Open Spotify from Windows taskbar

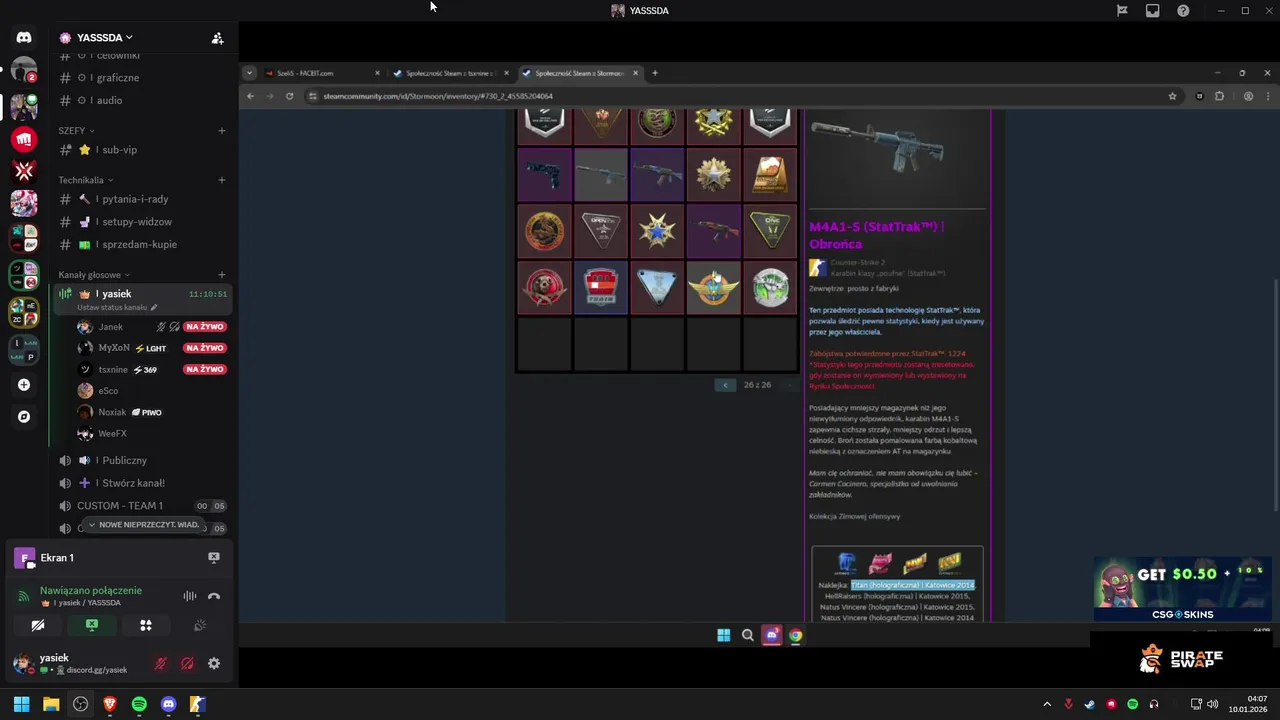(x=139, y=704)
